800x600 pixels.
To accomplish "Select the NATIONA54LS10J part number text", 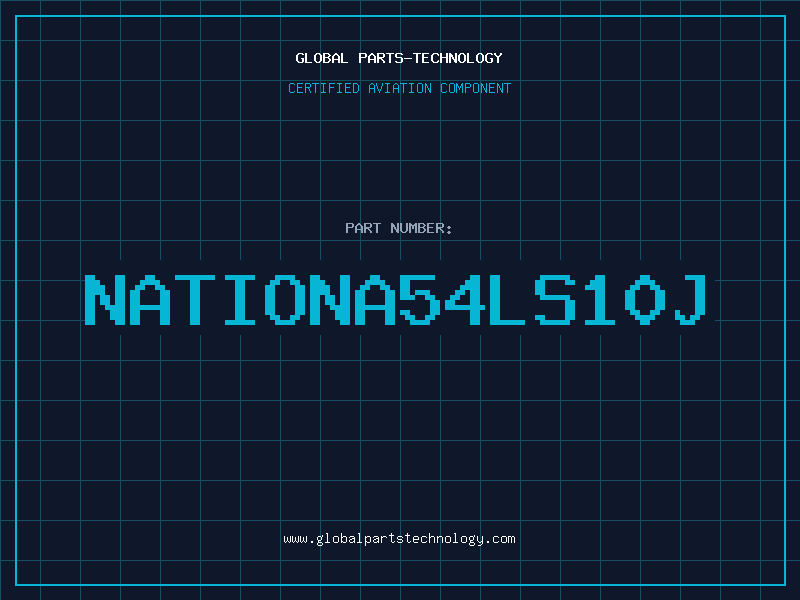I will click(x=399, y=299).
